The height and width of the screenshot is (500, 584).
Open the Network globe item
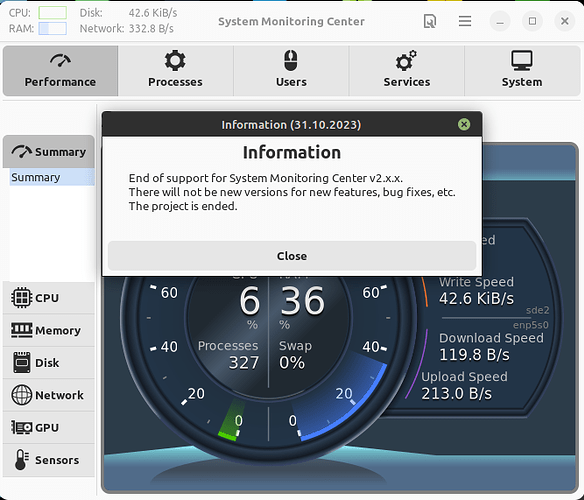(x=49, y=395)
